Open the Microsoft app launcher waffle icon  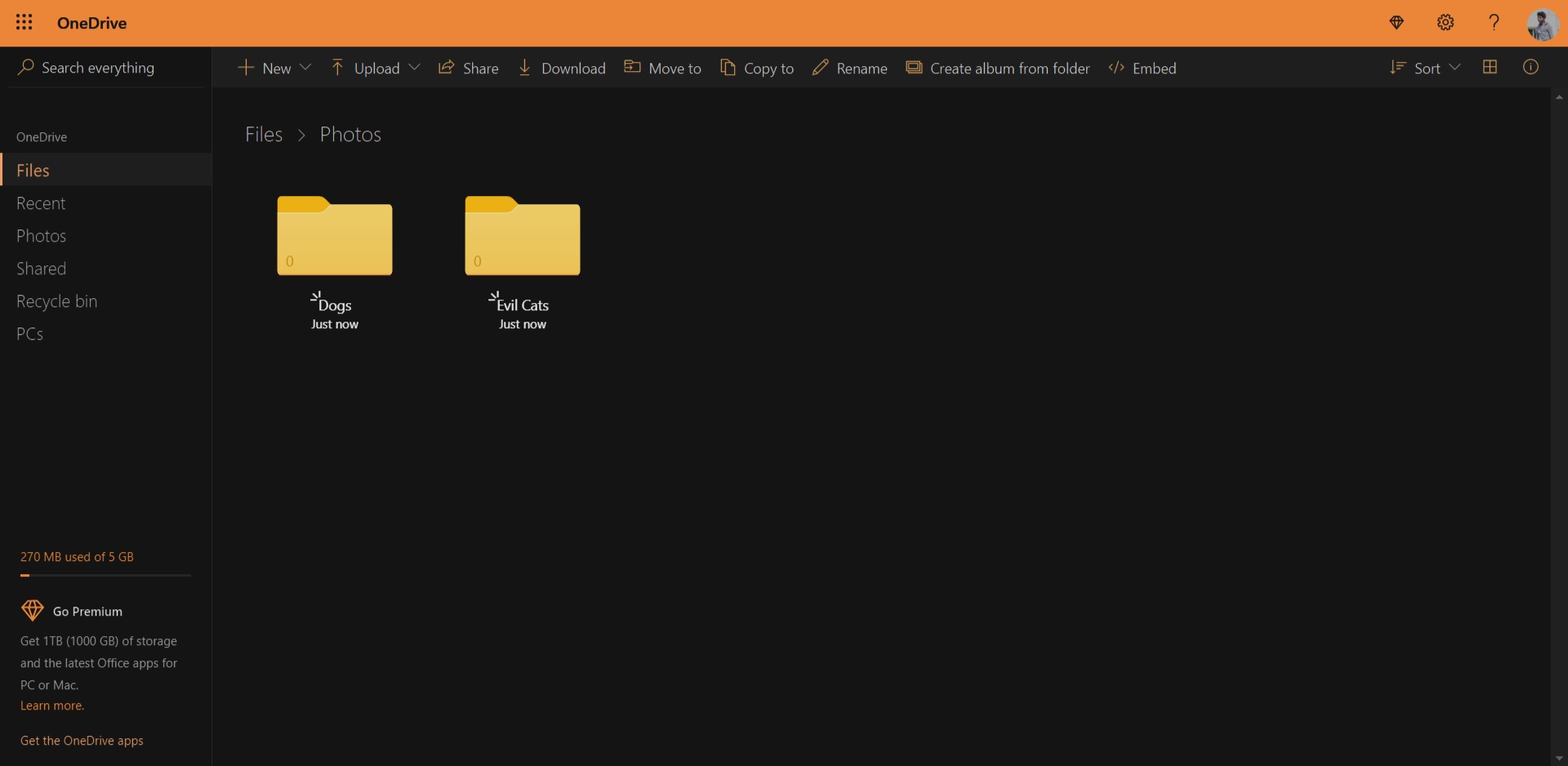[24, 22]
